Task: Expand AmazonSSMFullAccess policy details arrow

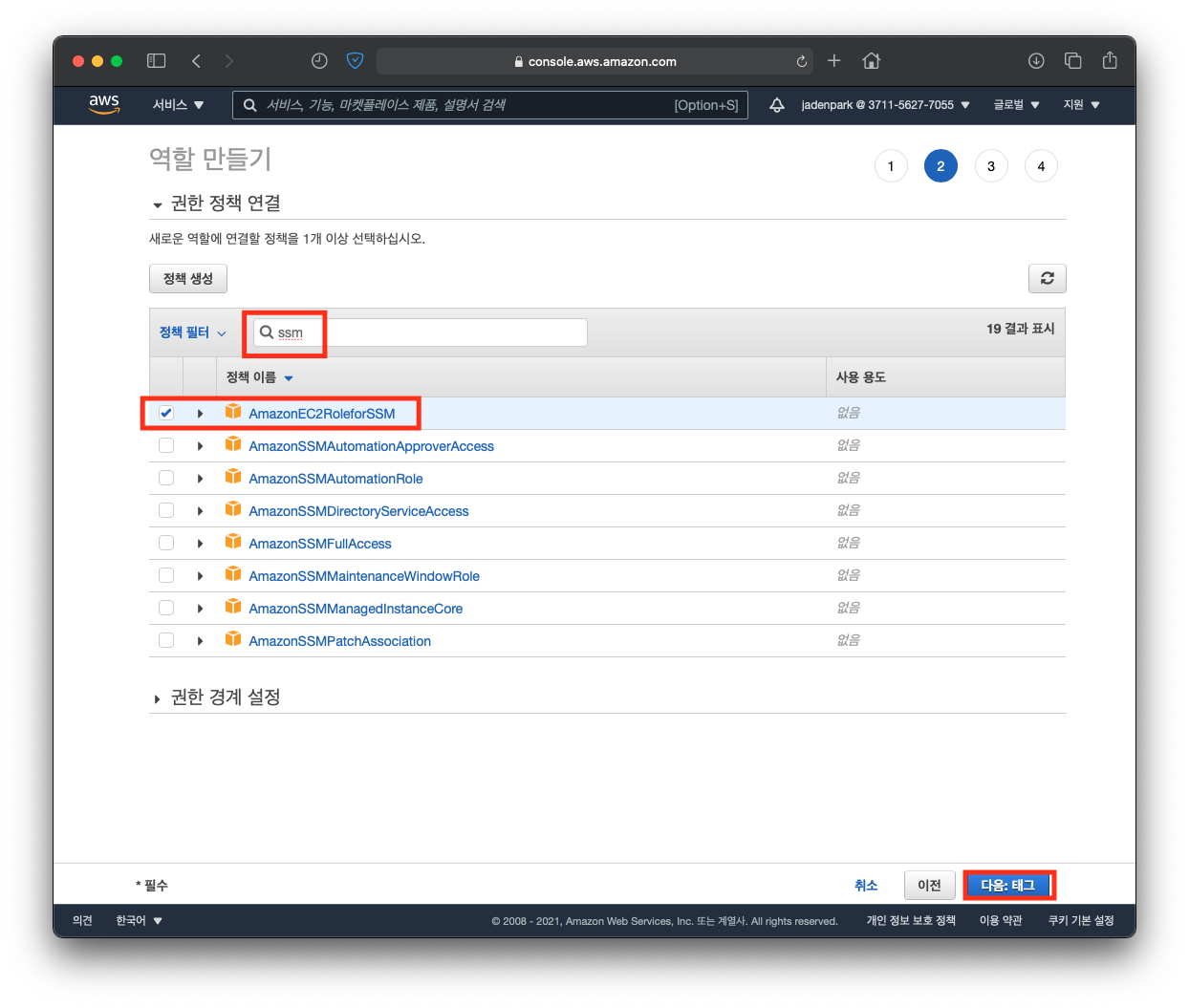Action: pos(200,544)
